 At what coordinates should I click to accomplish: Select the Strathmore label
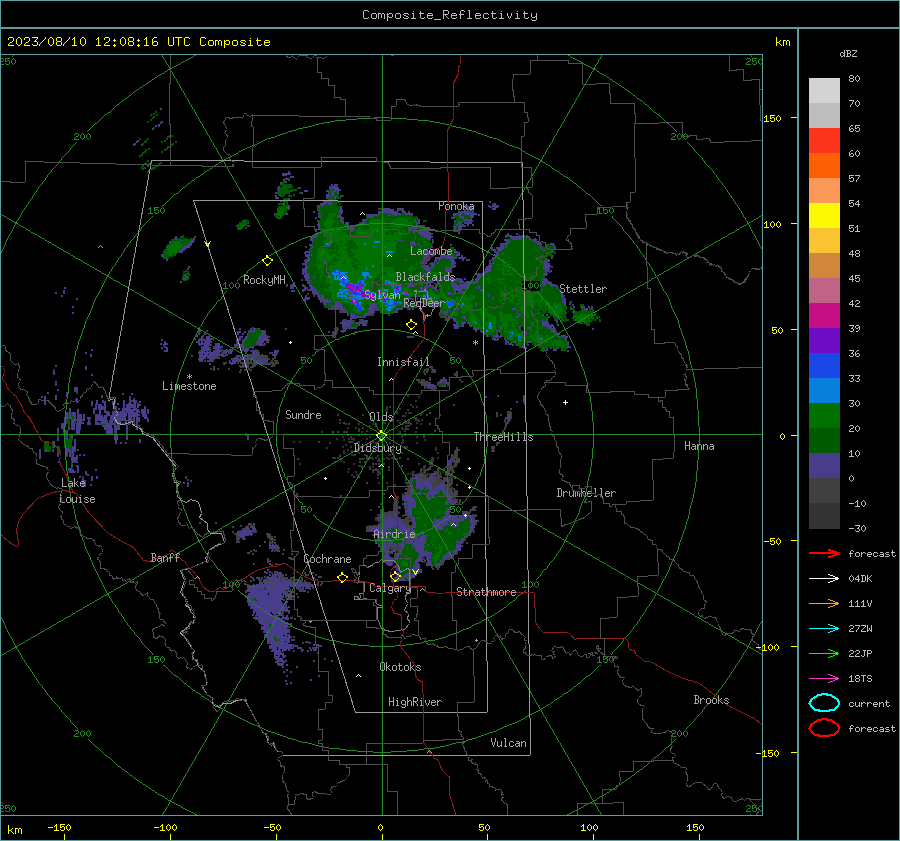[x=486, y=592]
